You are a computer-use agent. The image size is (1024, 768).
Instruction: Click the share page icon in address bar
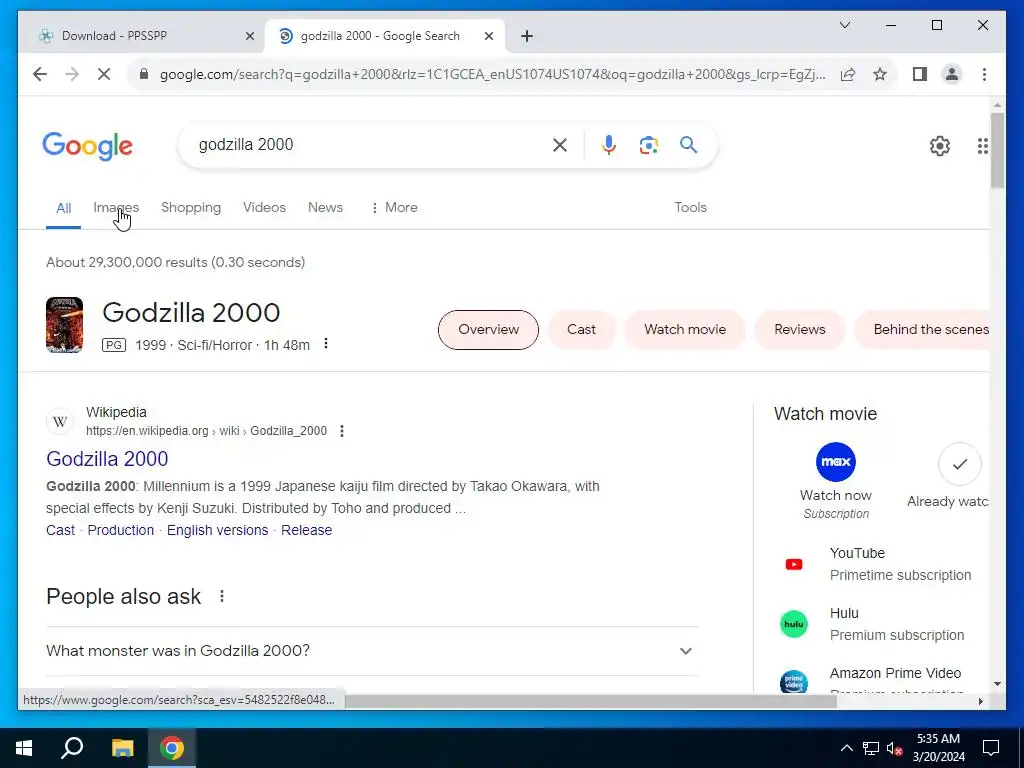pyautogui.click(x=848, y=74)
